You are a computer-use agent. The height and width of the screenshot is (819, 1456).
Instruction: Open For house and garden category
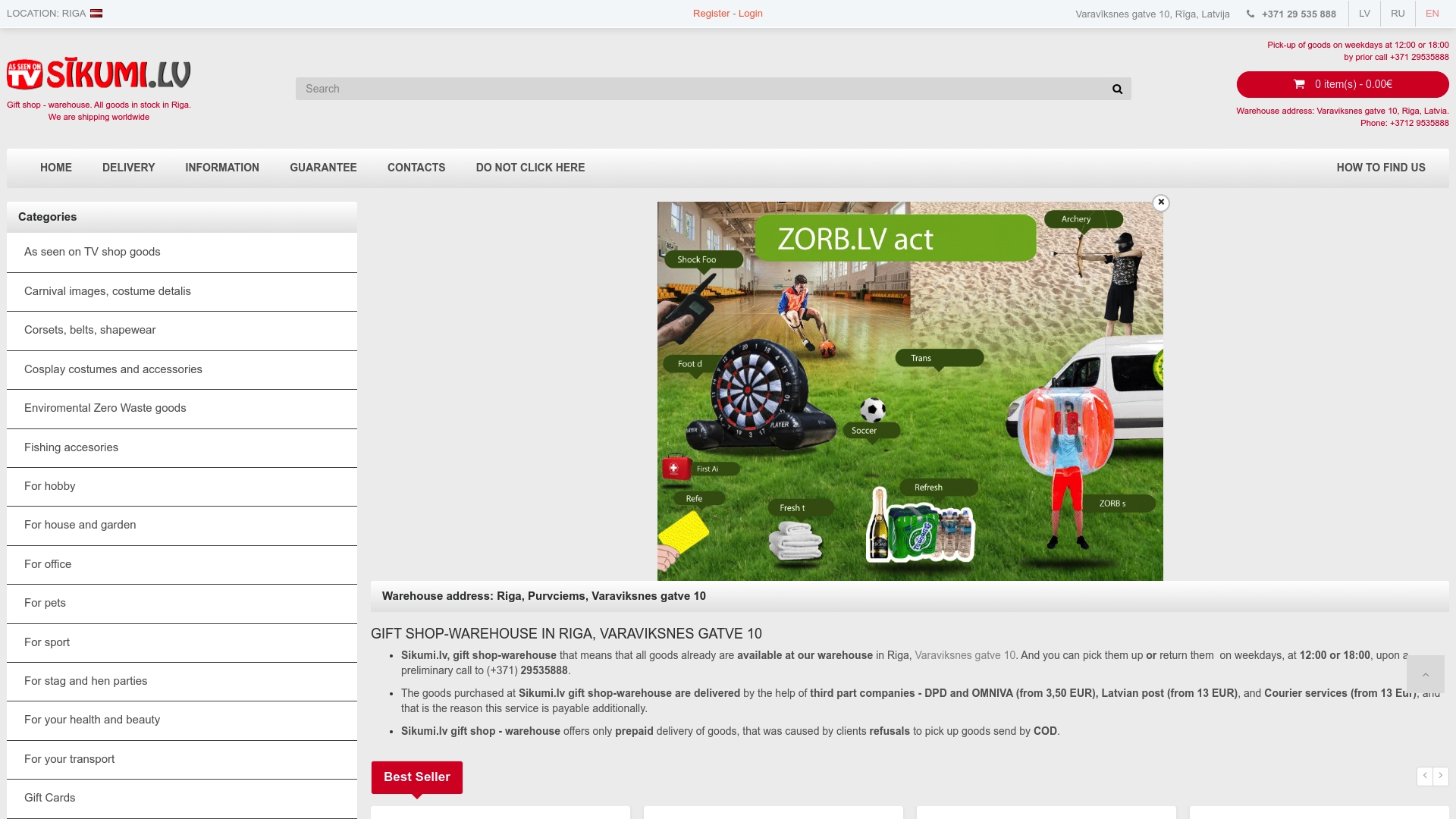pyautogui.click(x=182, y=526)
